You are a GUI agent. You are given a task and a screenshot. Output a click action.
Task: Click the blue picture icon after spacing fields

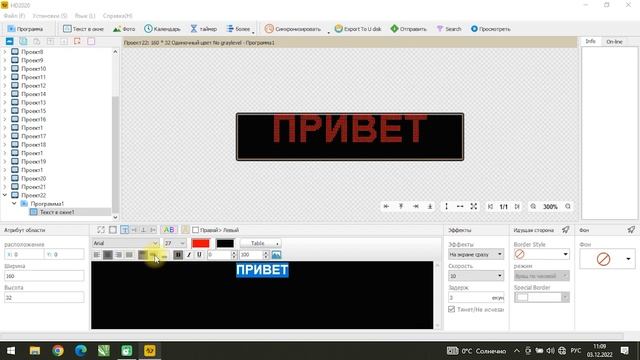tap(276, 255)
